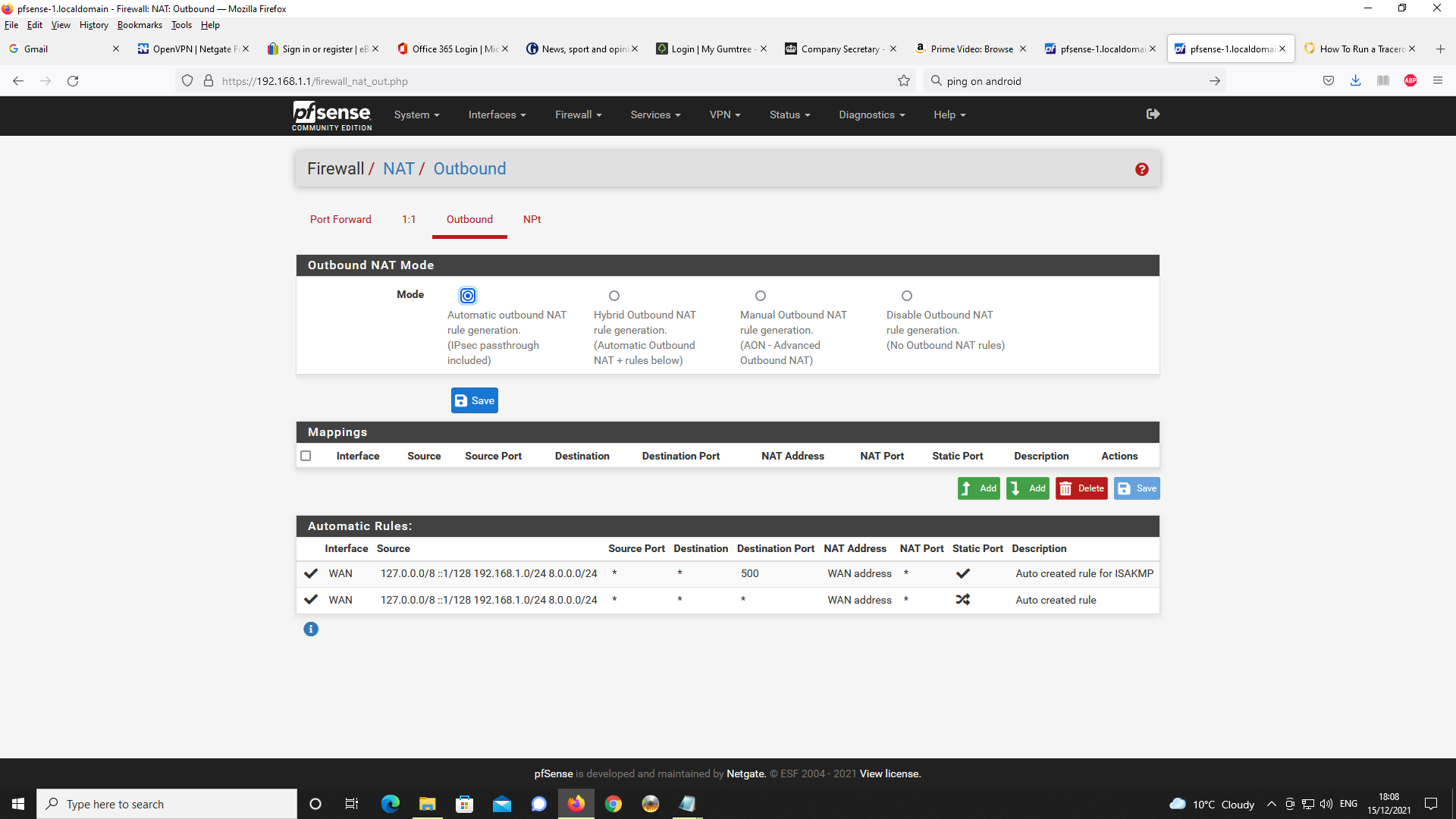The image size is (1456, 819).
Task: Open Firefox library sidebar icon
Action: [1383, 81]
